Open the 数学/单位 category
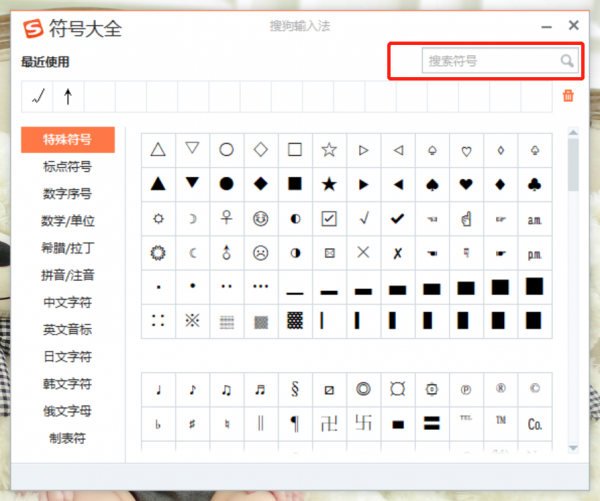This screenshot has width=600, height=501. tap(68, 221)
